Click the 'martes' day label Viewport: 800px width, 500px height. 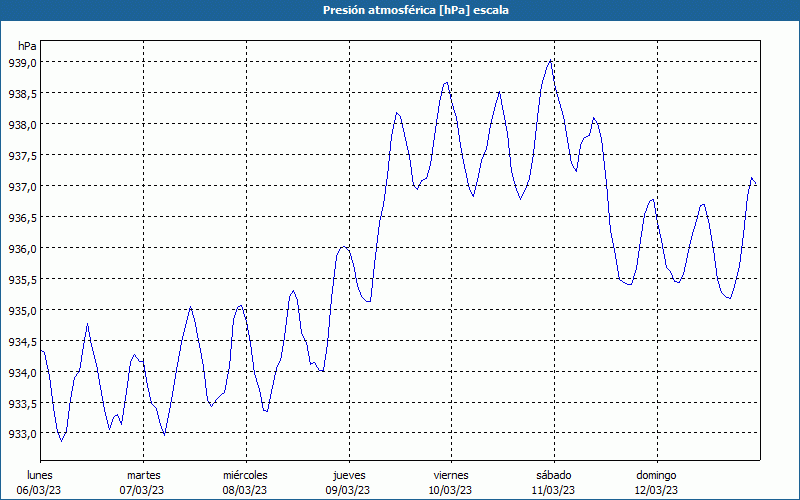tap(143, 475)
